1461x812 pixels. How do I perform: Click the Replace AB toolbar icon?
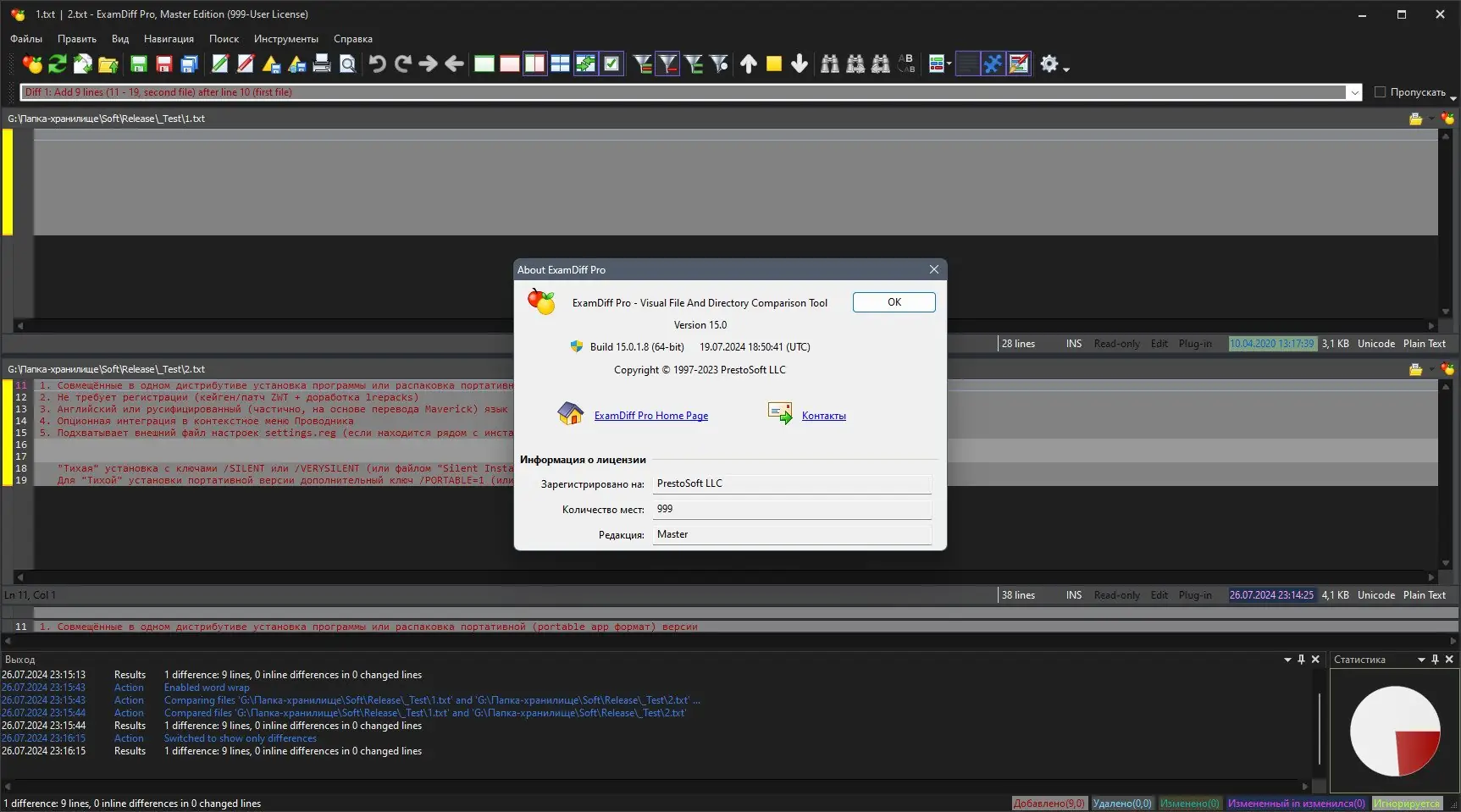tap(906, 64)
